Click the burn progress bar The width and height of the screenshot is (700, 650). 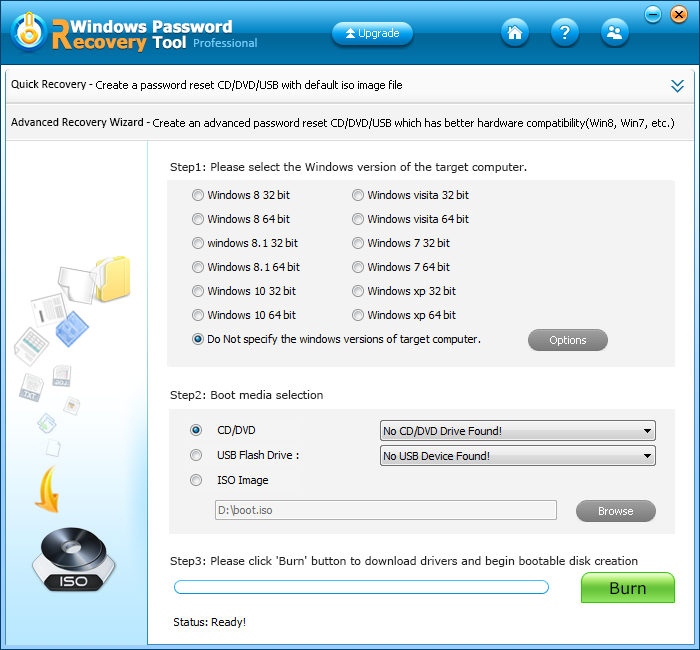coord(361,587)
